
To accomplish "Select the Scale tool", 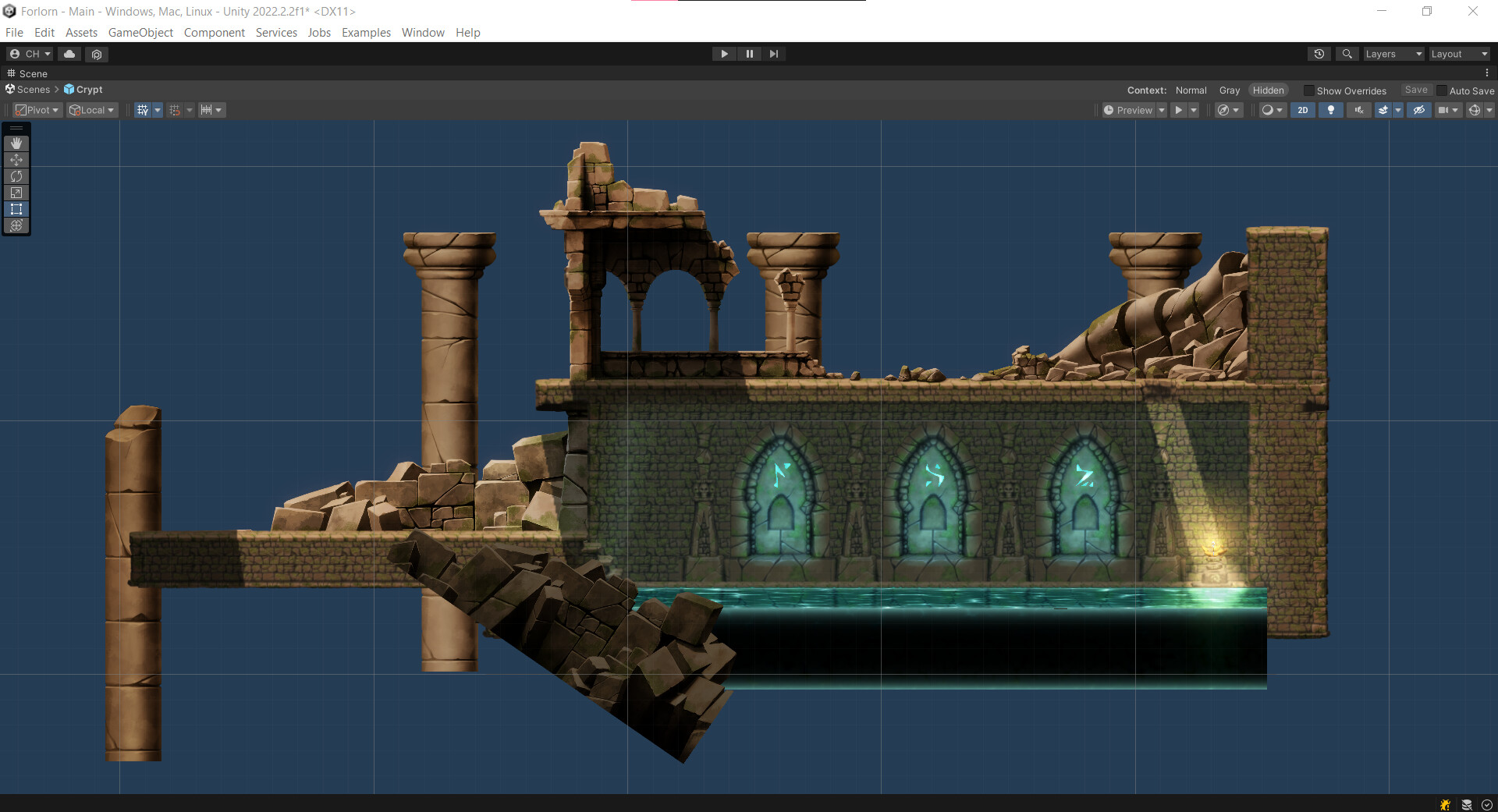I will (16, 193).
